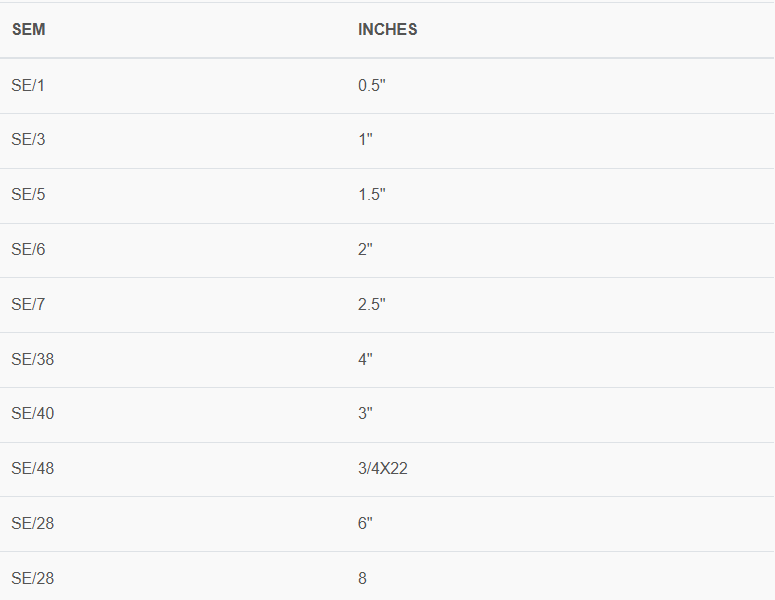Click the 3/4X22 value

pos(383,469)
